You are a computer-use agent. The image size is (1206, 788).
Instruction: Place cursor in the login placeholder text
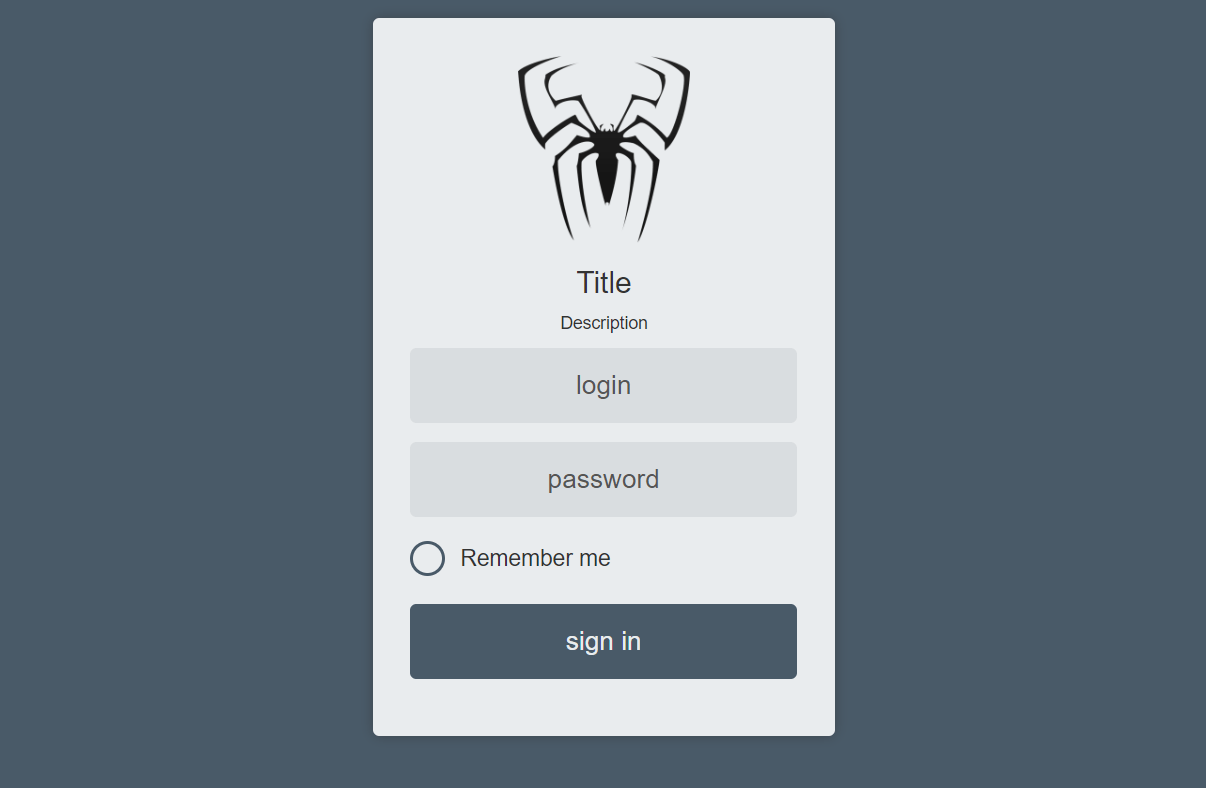click(x=603, y=385)
